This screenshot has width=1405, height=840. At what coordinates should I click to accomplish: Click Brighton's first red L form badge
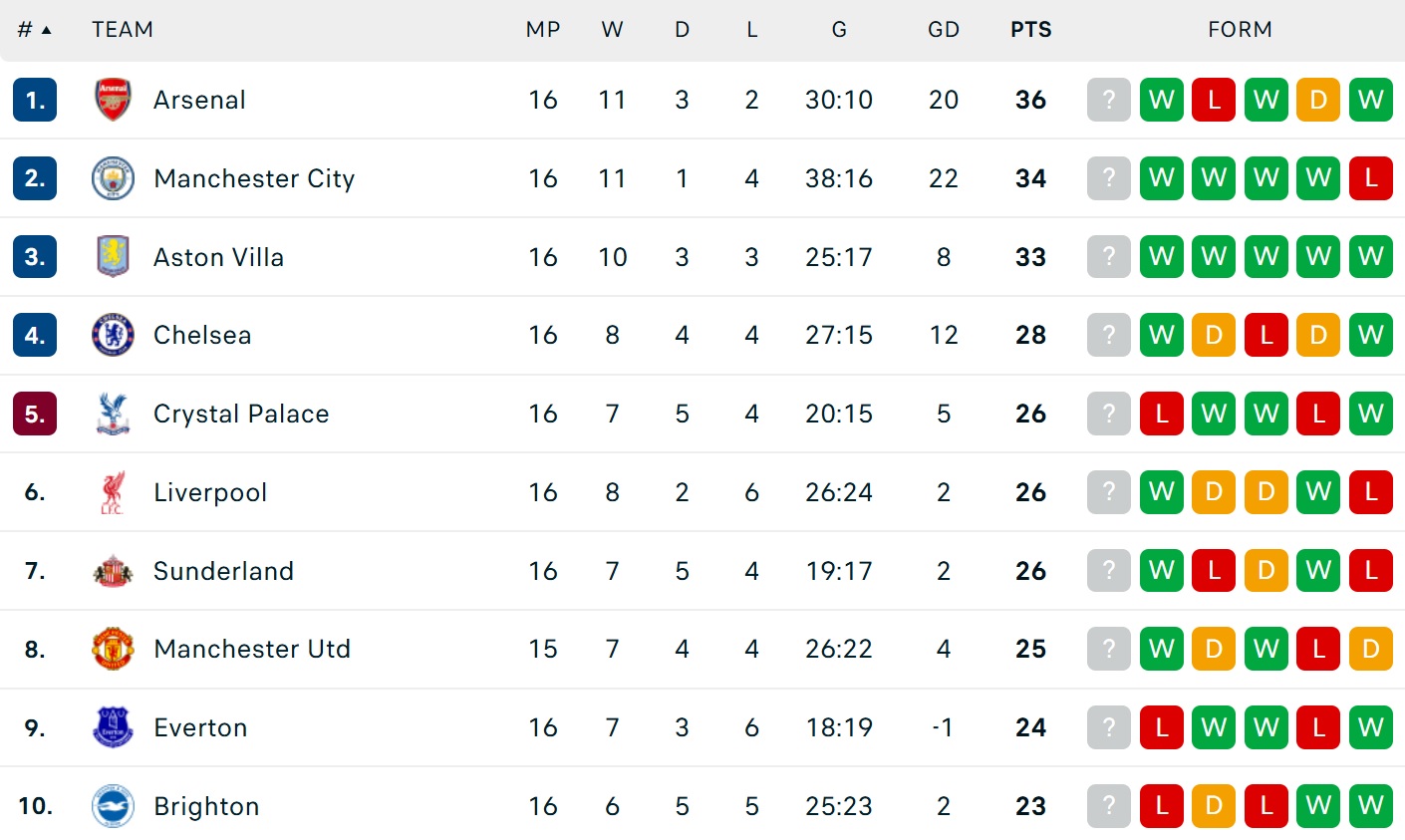pyautogui.click(x=1162, y=806)
